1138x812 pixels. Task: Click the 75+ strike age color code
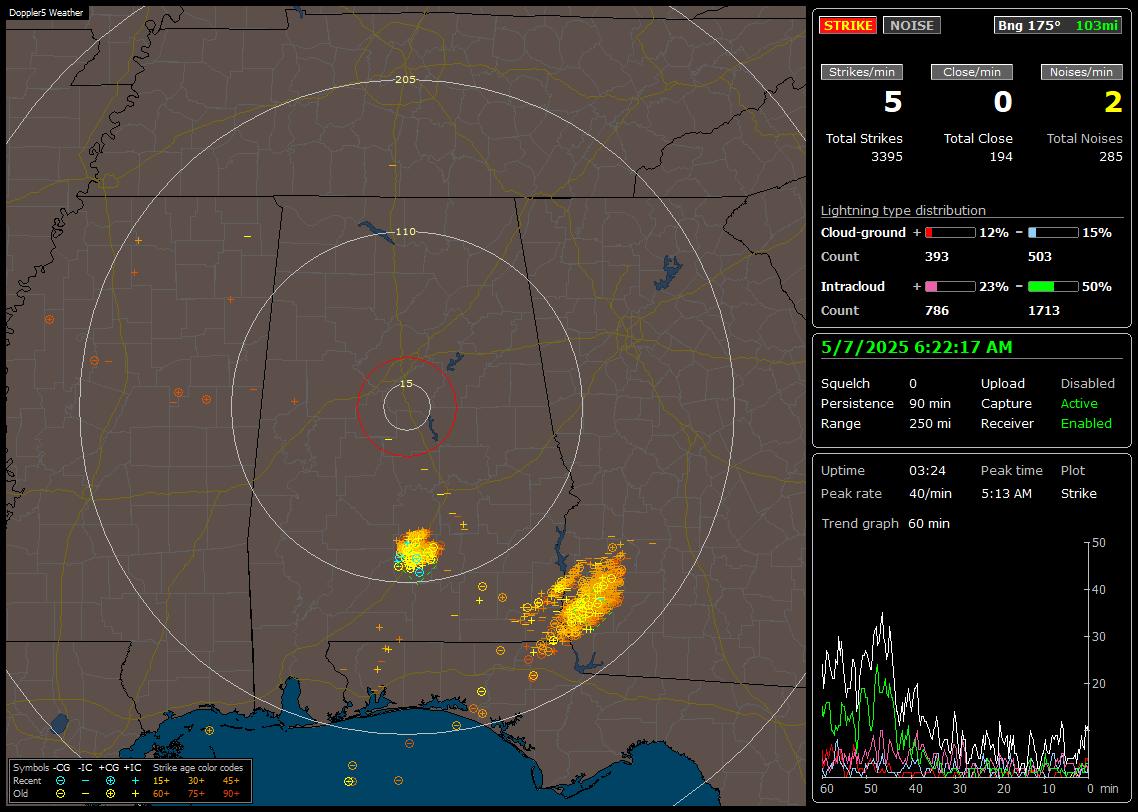click(x=196, y=794)
